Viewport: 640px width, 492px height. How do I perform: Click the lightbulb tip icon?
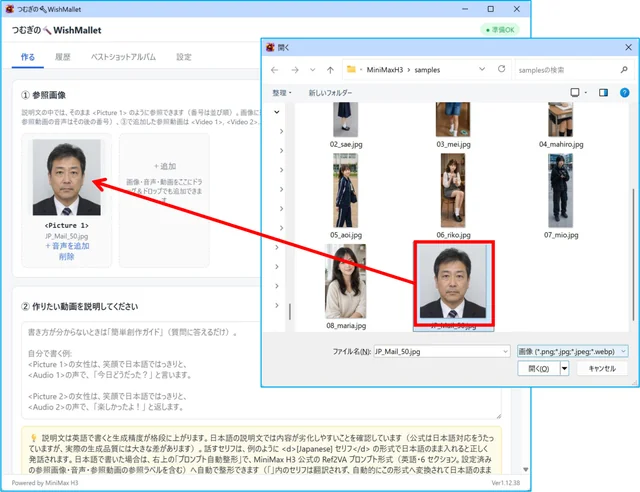coord(34,438)
